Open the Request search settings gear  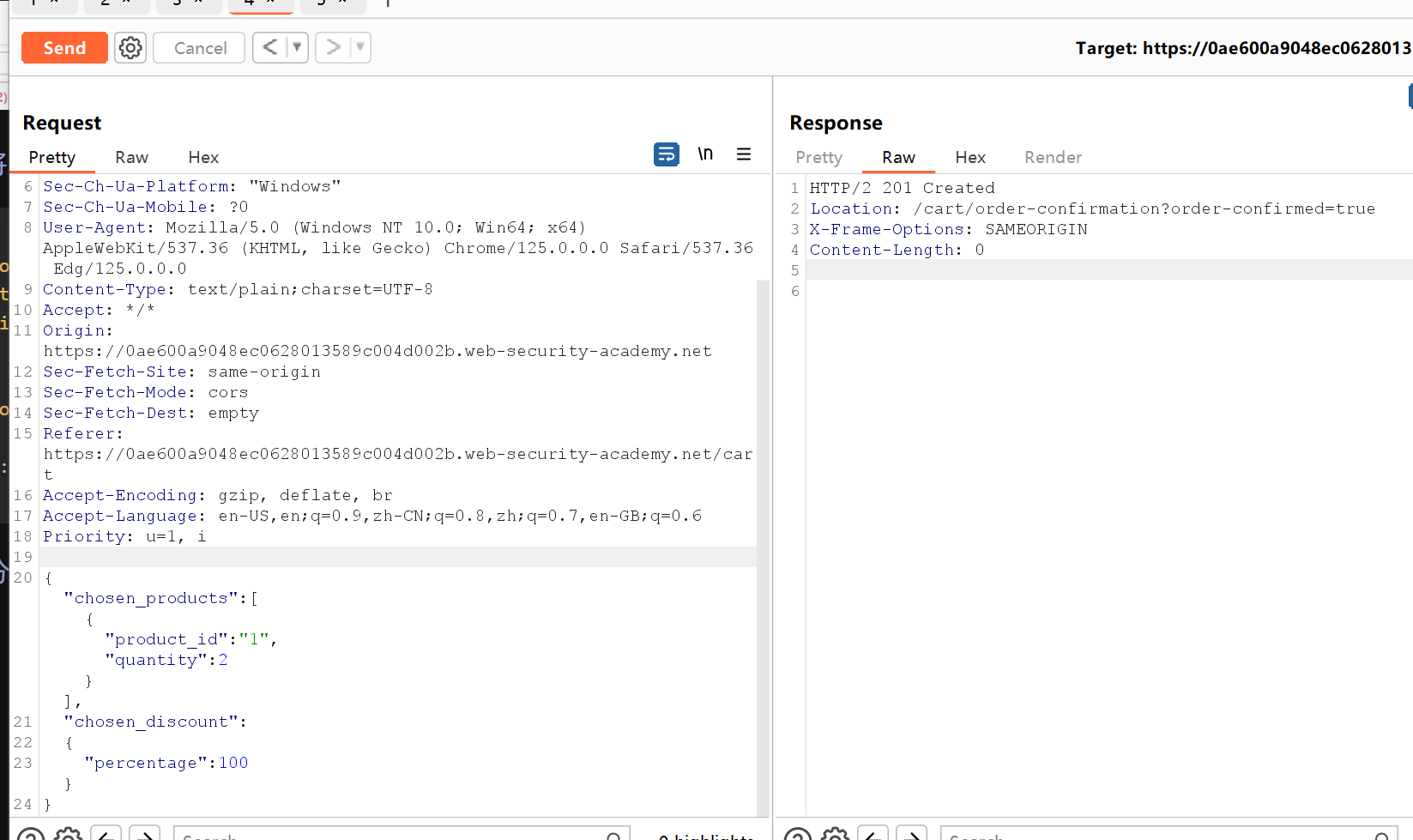pyautogui.click(x=68, y=834)
